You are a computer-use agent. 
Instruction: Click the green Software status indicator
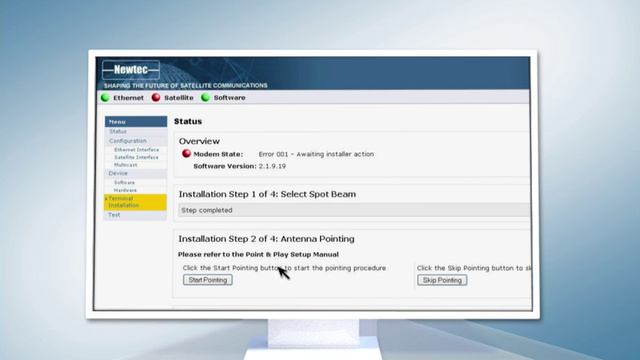[x=205, y=98]
